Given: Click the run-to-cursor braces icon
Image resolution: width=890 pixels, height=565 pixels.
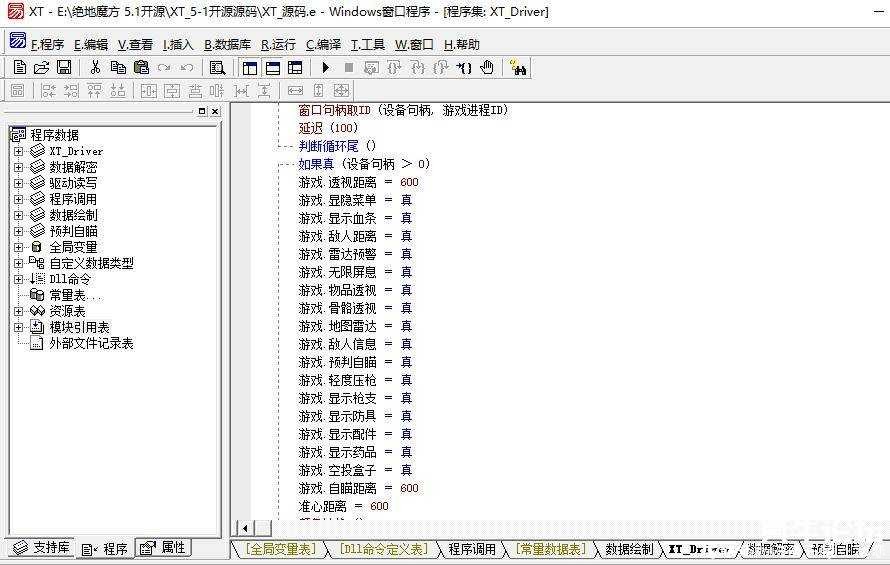Looking at the screenshot, I should pos(464,68).
